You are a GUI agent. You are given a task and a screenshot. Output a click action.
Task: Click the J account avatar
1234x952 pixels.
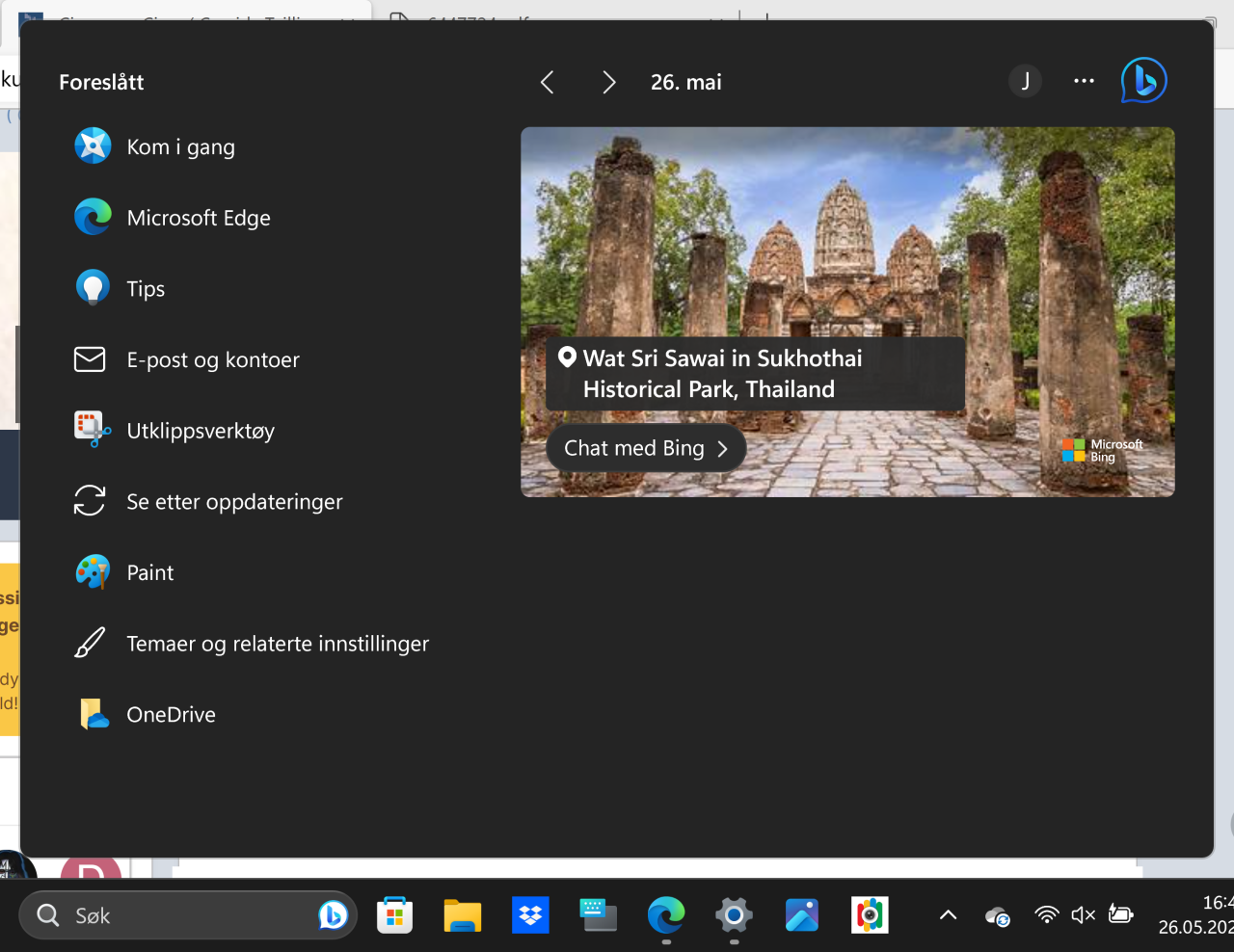point(1026,82)
